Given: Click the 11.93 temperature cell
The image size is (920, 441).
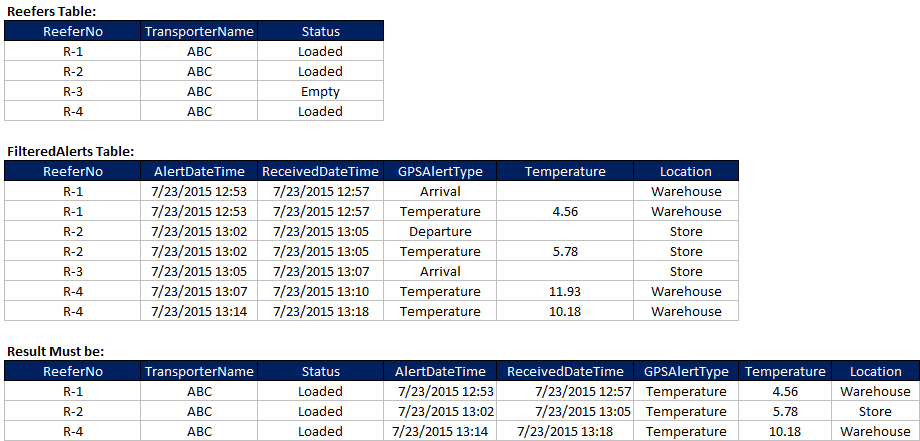Looking at the screenshot, I should click(x=565, y=291).
